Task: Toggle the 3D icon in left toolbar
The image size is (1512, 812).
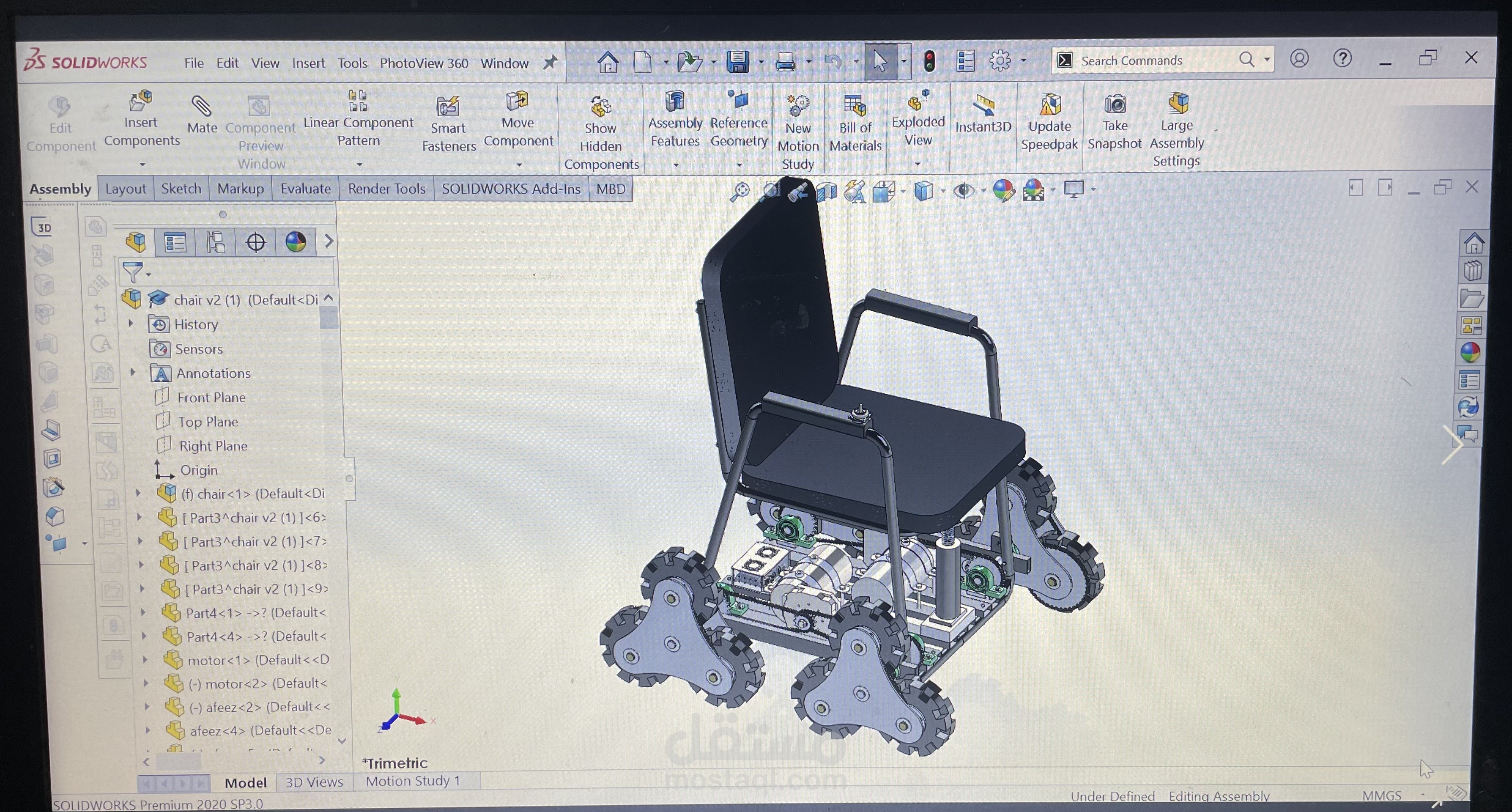Action: [42, 227]
